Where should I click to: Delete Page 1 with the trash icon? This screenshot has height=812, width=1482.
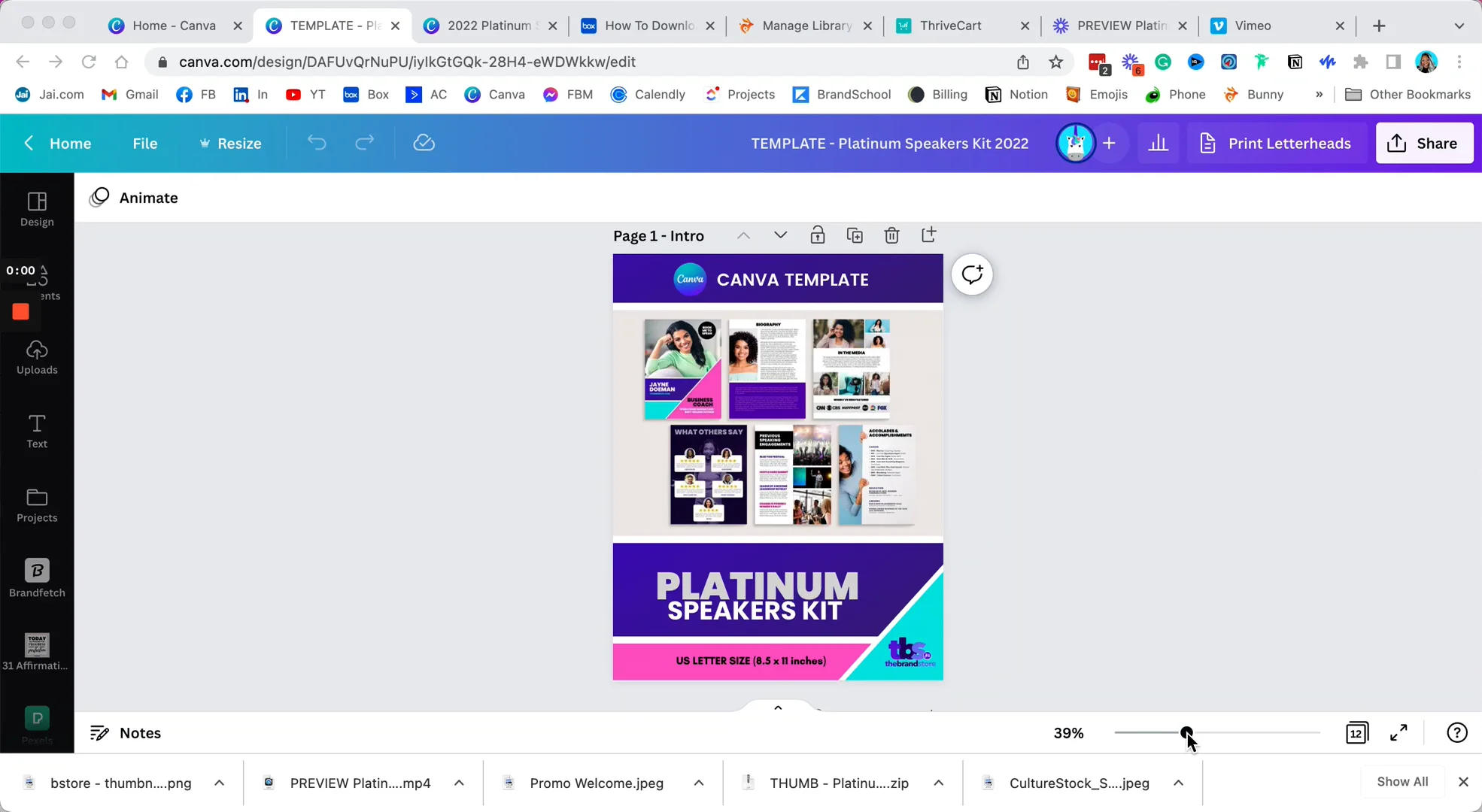891,235
